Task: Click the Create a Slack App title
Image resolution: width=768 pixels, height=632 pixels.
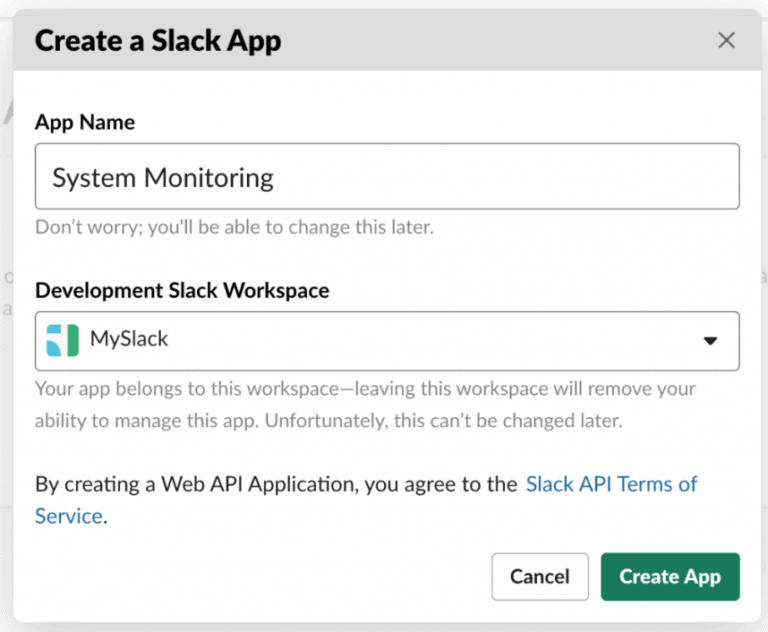Action: (158, 41)
